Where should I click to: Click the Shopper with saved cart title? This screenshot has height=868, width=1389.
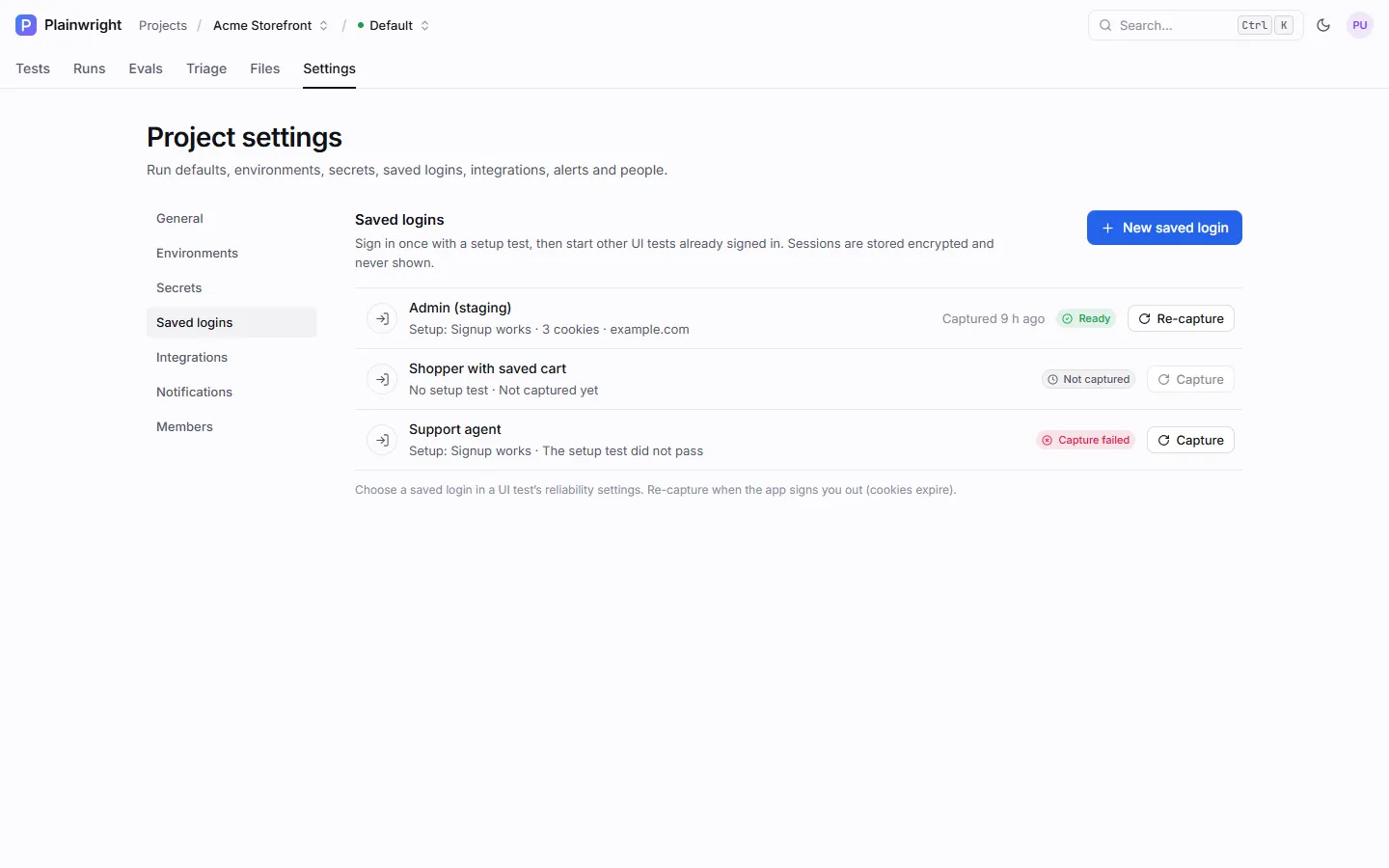pos(487,368)
